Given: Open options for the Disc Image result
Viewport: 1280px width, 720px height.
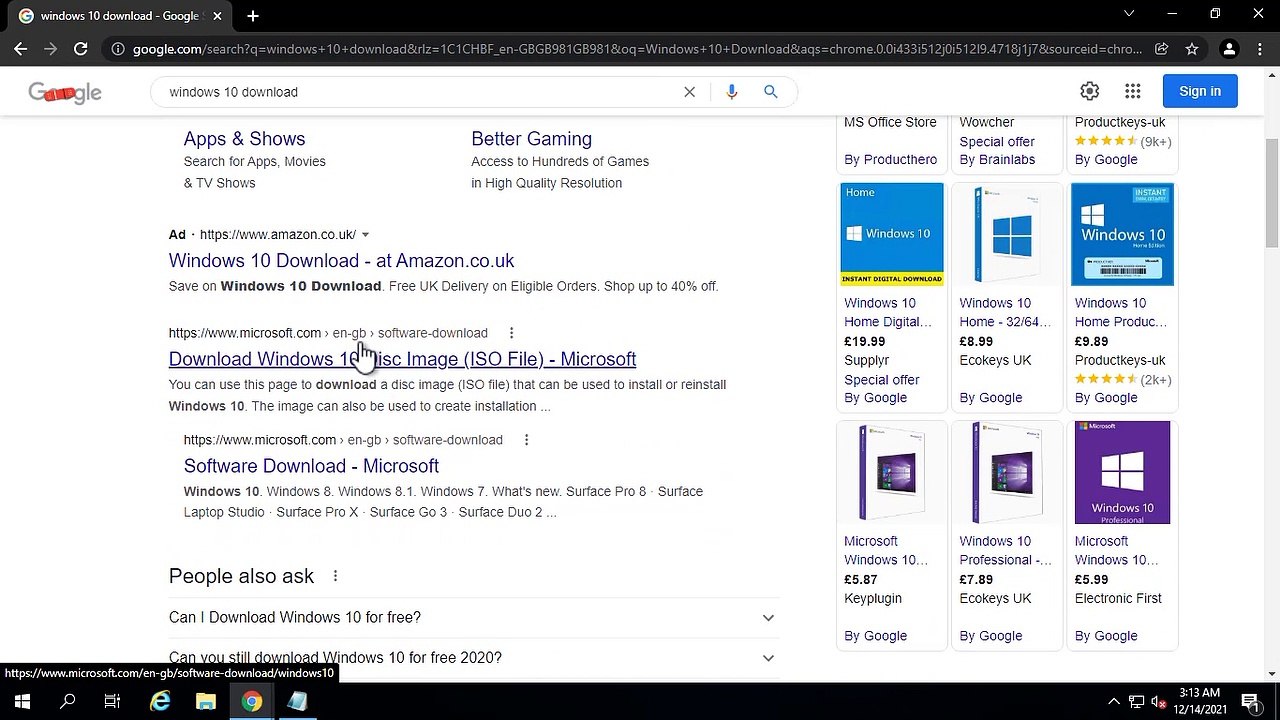Looking at the screenshot, I should (x=511, y=333).
